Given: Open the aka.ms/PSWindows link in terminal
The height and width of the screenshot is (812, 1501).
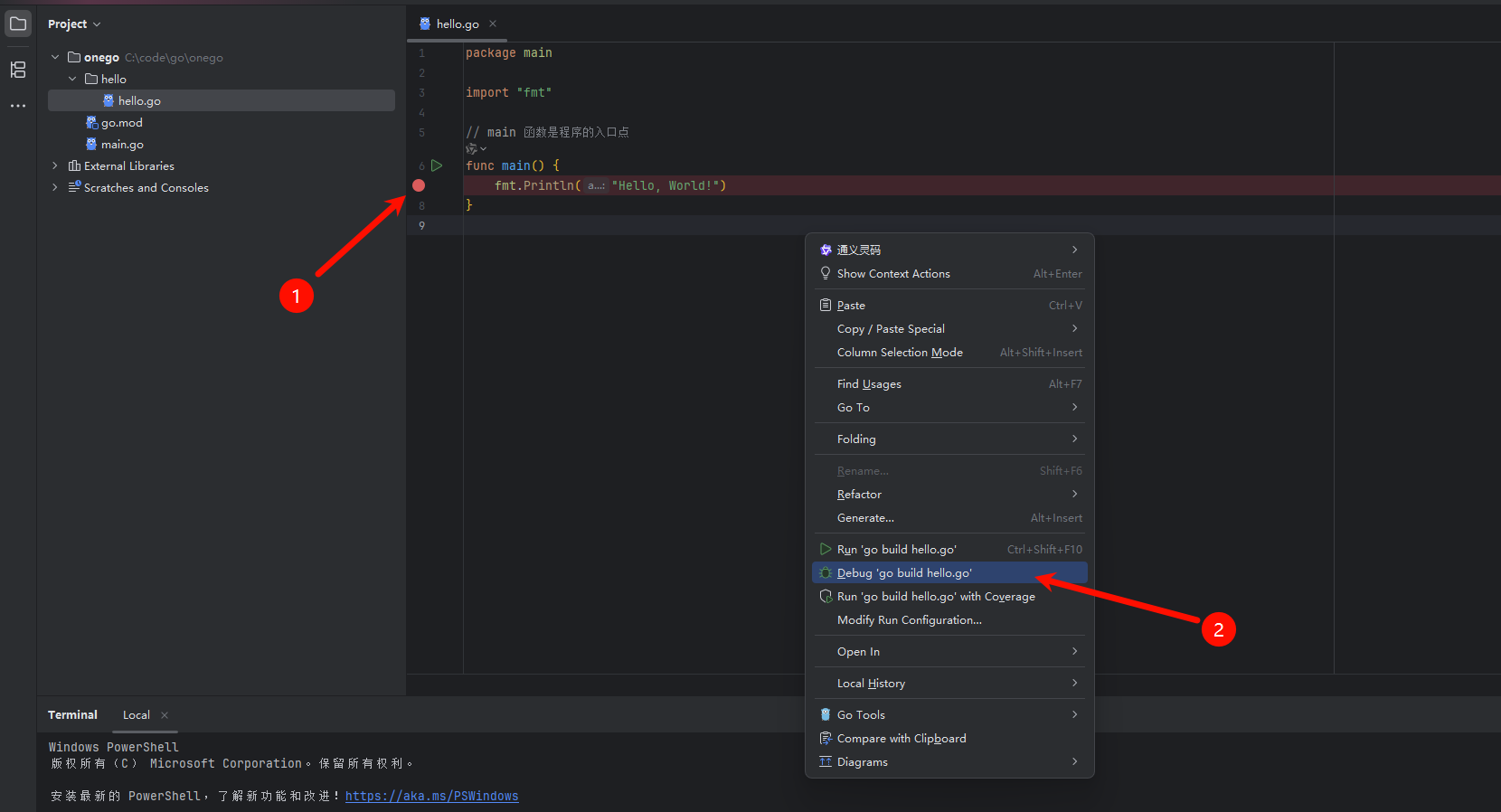Looking at the screenshot, I should click(x=431, y=796).
